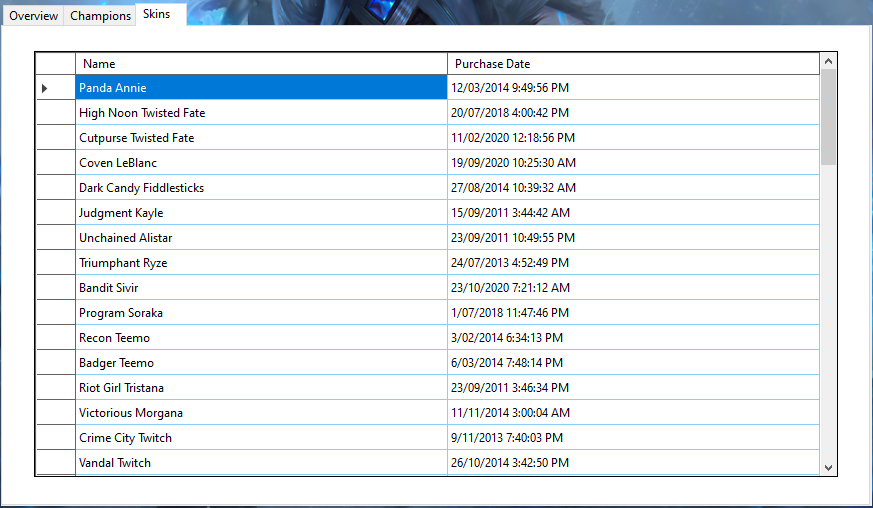Viewport: 873px width, 508px height.
Task: Switch to the Overview tab
Action: 33,16
